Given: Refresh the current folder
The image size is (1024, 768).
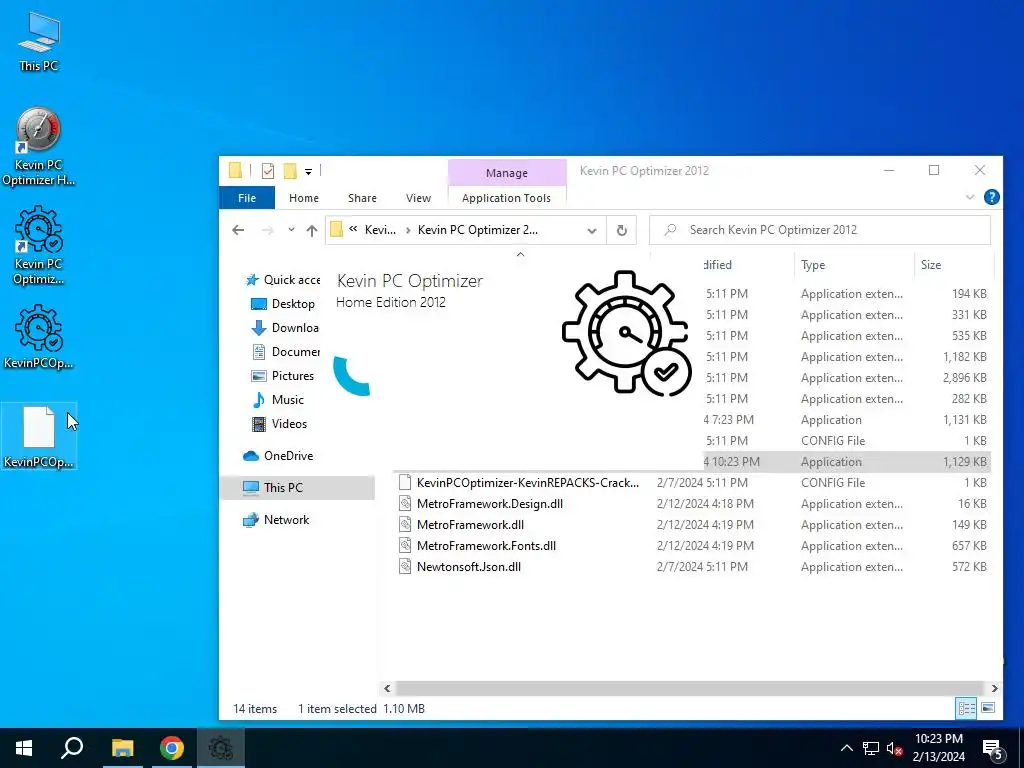Looking at the screenshot, I should (x=622, y=231).
